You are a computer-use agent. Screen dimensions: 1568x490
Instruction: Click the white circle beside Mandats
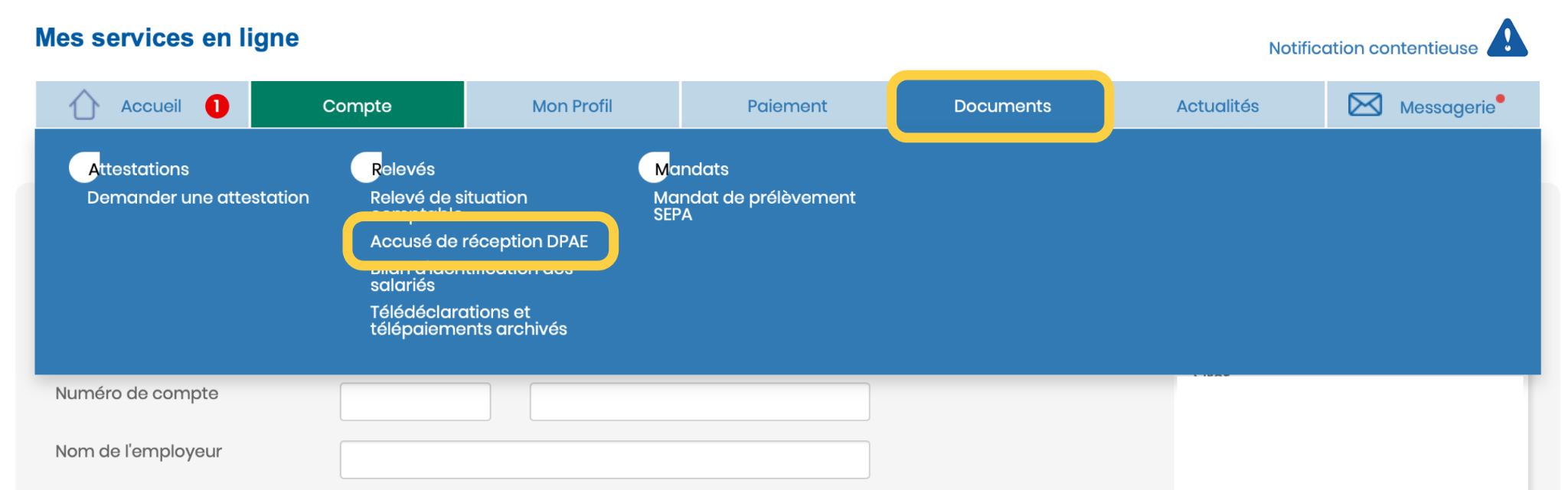point(654,168)
